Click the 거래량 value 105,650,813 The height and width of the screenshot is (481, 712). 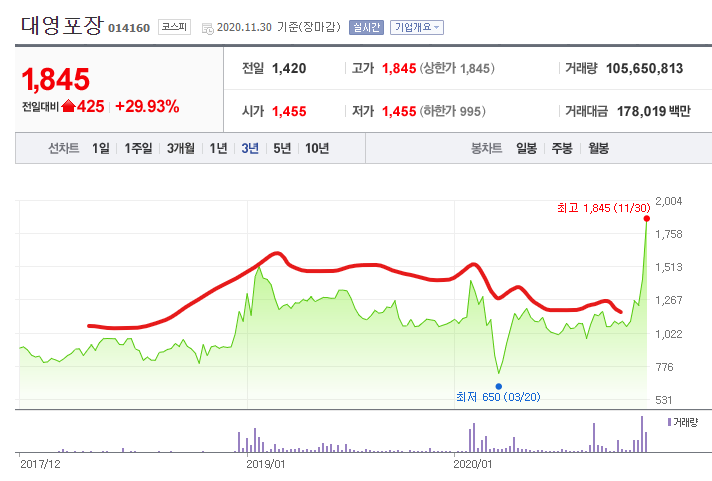[x=644, y=69]
